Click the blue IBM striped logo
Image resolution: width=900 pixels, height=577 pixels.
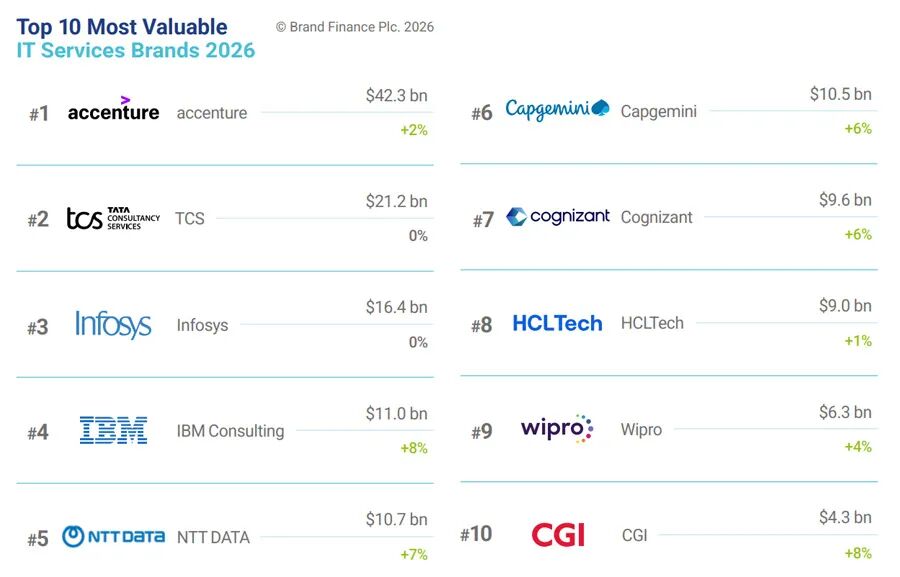[114, 431]
